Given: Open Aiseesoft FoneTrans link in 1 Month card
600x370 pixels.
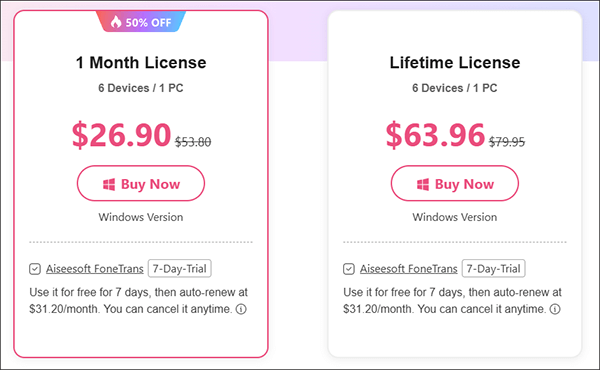Looking at the screenshot, I should click(x=95, y=269).
